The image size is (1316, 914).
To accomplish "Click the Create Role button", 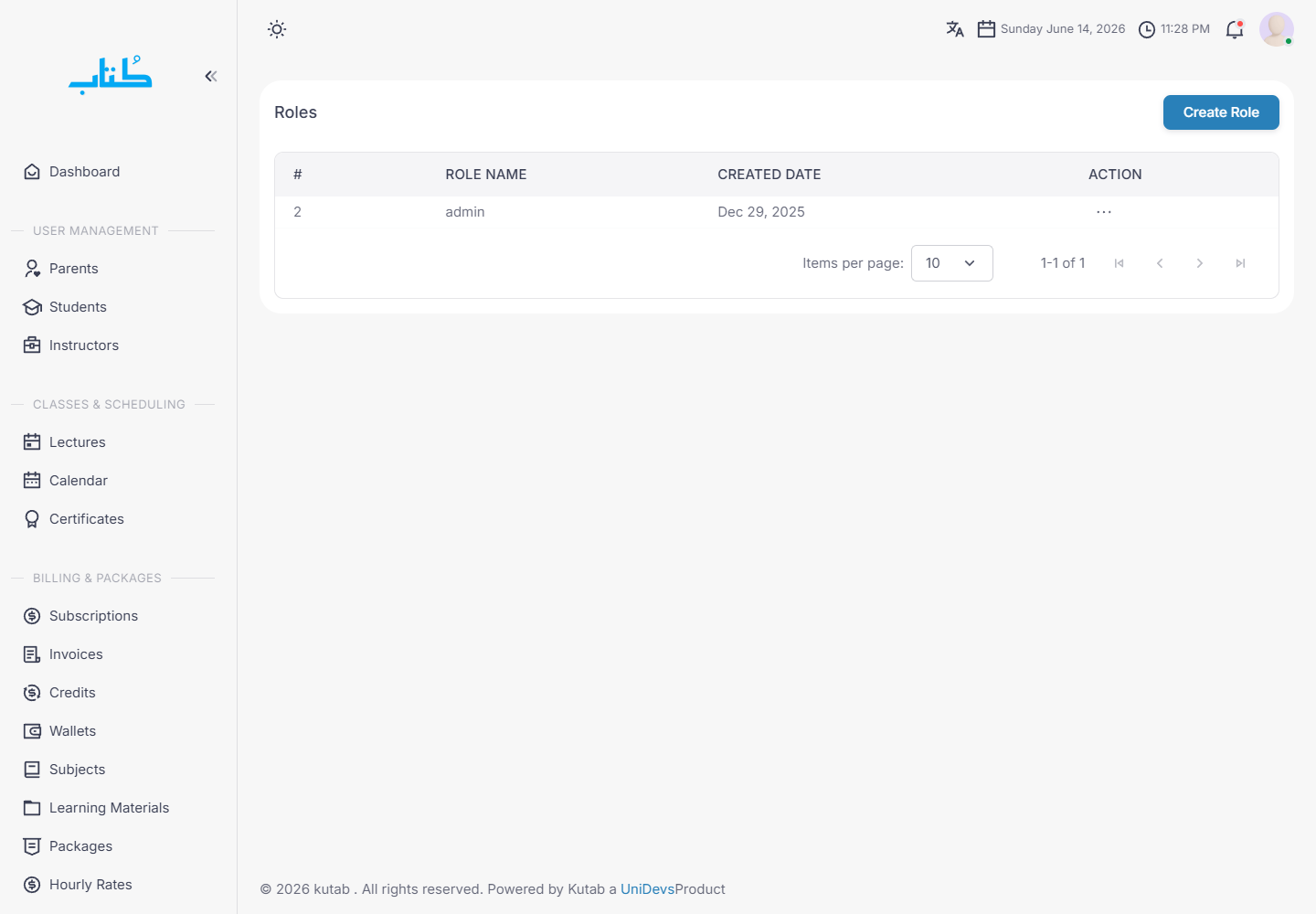I will click(x=1221, y=112).
